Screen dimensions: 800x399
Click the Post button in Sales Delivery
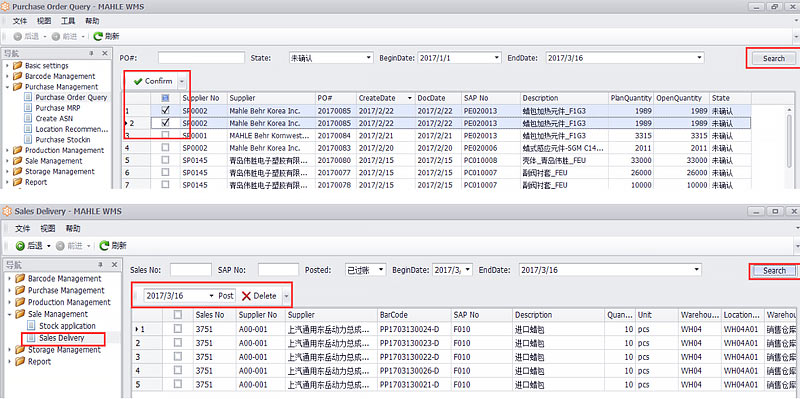pos(226,296)
